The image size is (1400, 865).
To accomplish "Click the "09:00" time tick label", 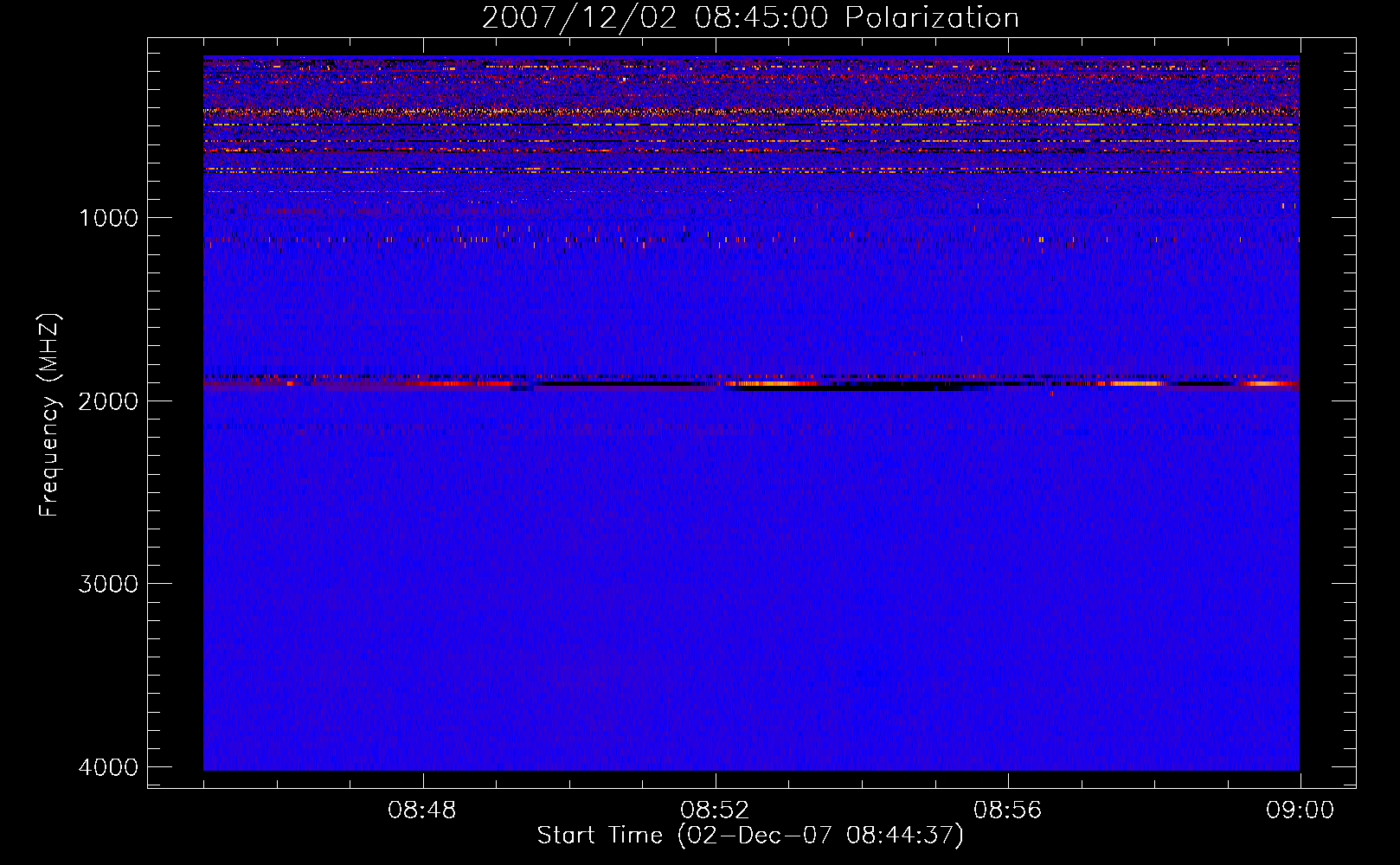I will (1300, 811).
